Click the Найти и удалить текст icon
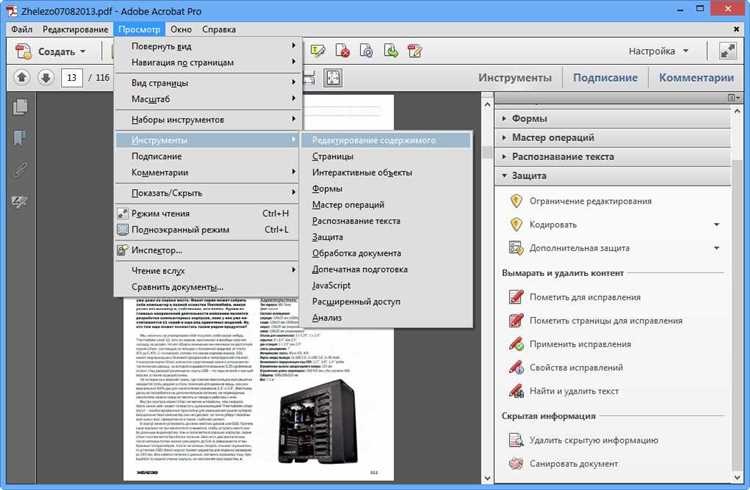Screen dimensions: 750x490 tap(516, 391)
